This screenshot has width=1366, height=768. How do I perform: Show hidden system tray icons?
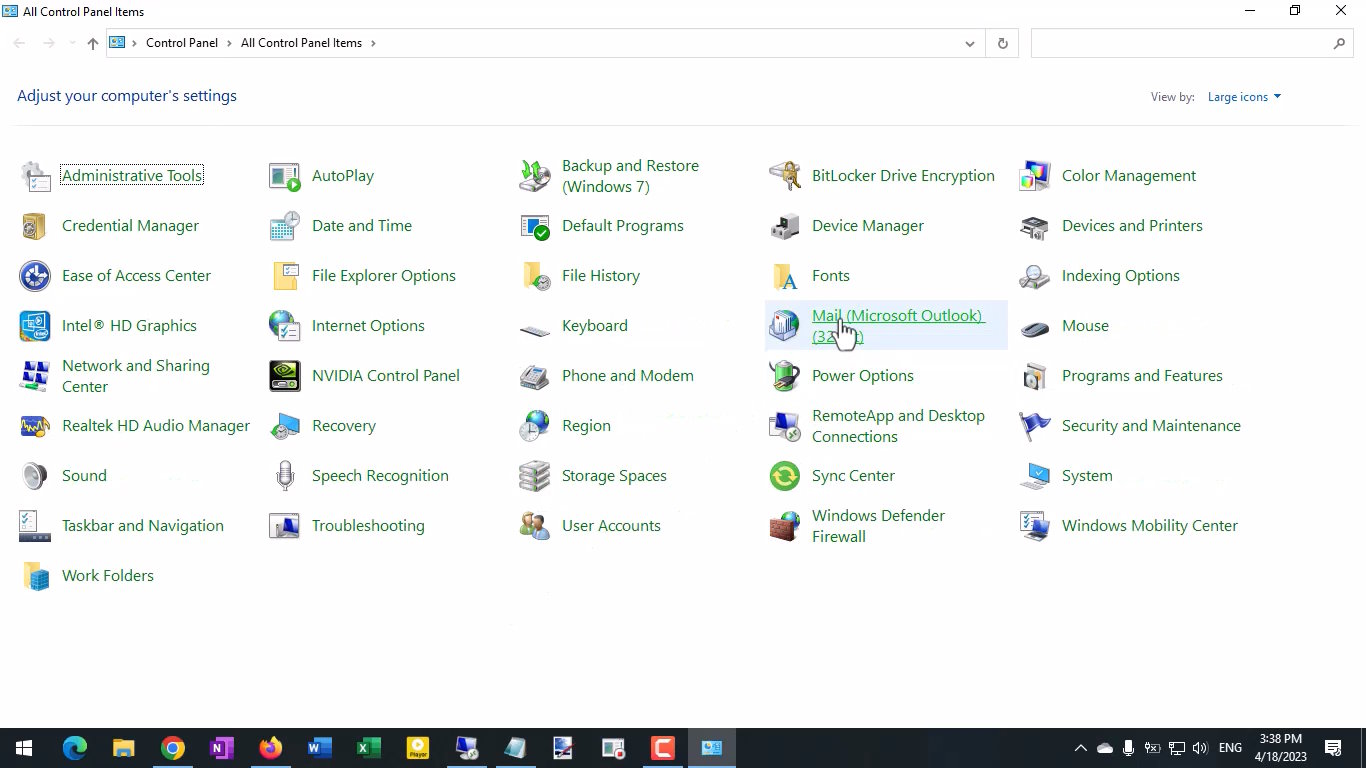1080,748
